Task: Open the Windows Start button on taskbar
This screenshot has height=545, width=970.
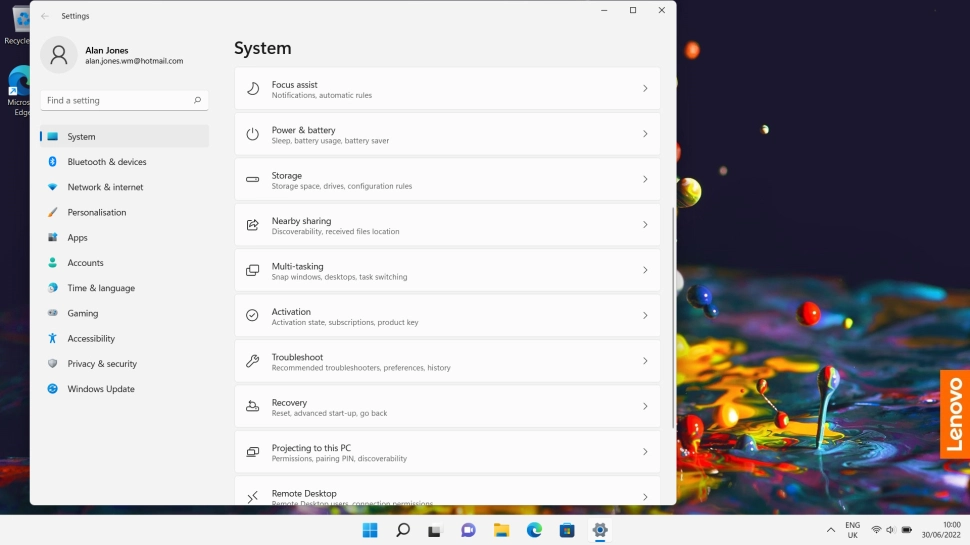Action: 370,530
